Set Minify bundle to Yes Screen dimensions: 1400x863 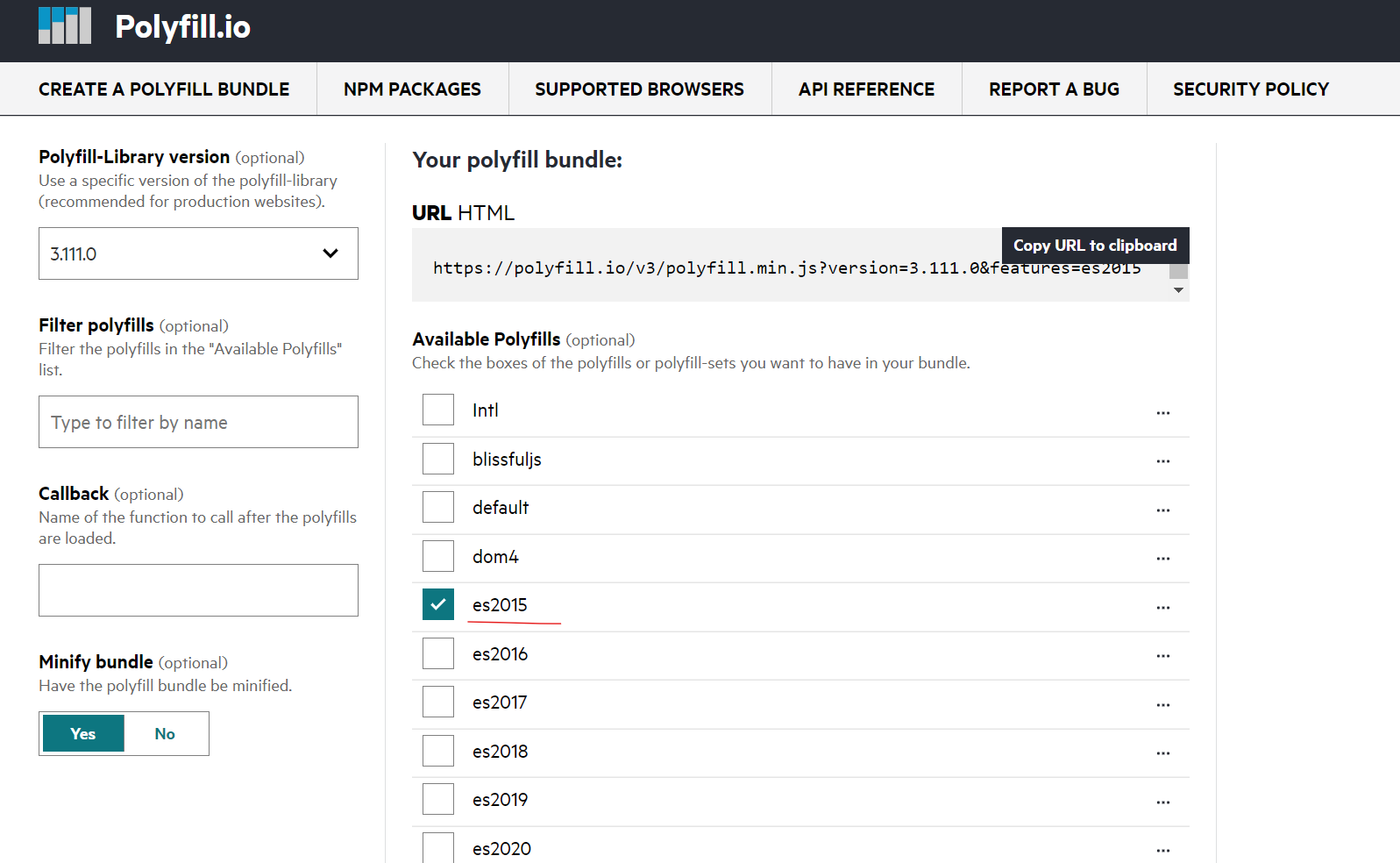(x=83, y=733)
